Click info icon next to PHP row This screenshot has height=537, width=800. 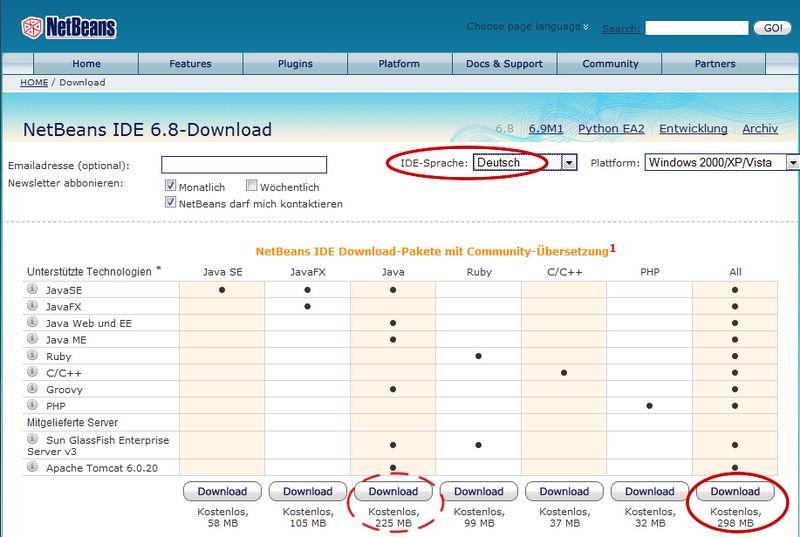click(32, 405)
